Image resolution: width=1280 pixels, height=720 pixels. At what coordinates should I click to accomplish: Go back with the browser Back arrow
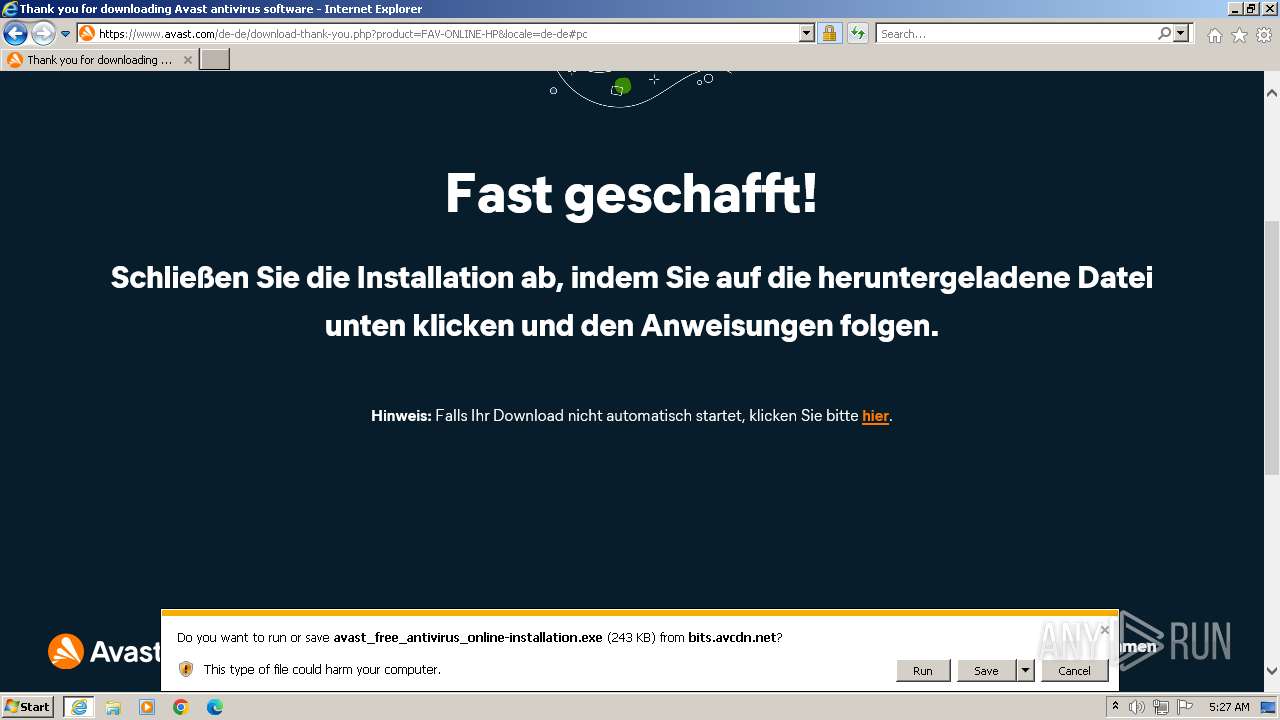tap(15, 34)
